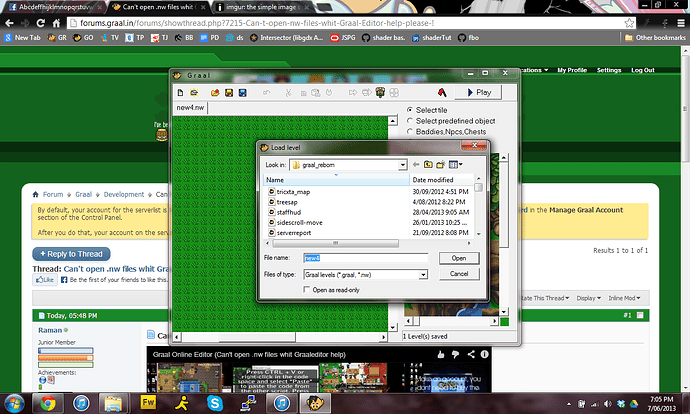Select the 'Select tile' radio button
The width and height of the screenshot is (690, 414).
(410, 110)
